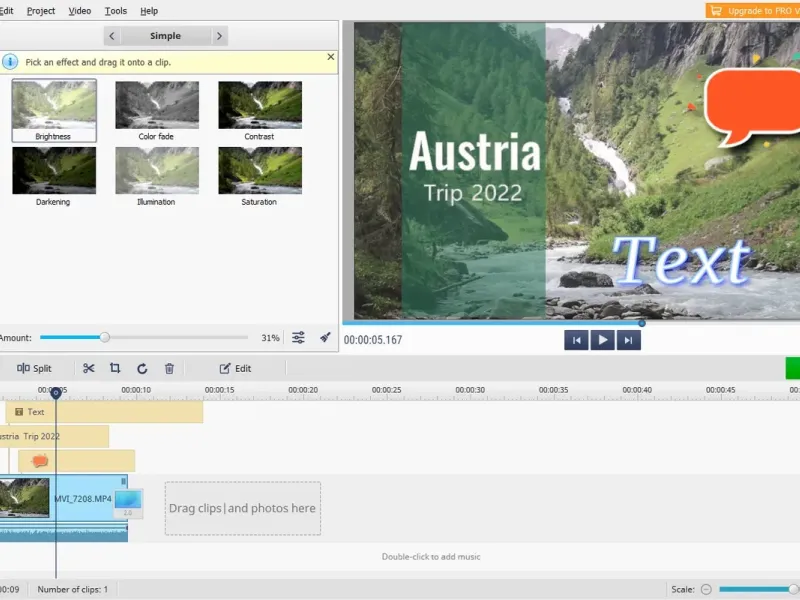800x600 pixels.
Task: Open the Project menu
Action: (41, 11)
